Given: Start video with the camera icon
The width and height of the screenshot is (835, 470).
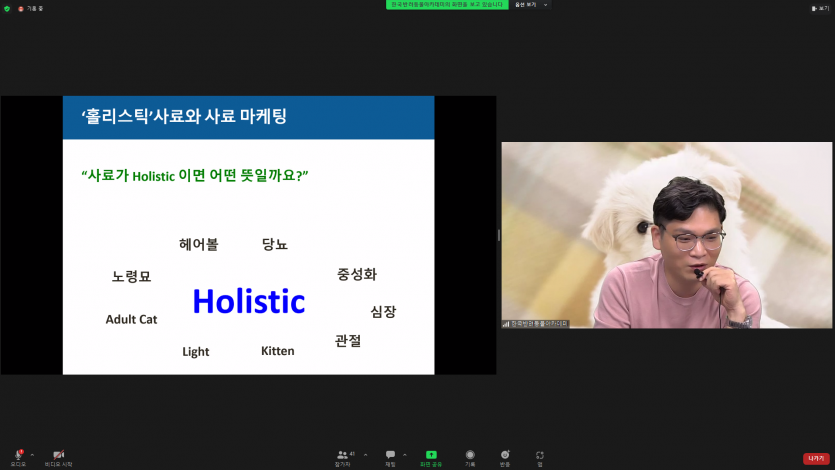Looking at the screenshot, I should 59,455.
